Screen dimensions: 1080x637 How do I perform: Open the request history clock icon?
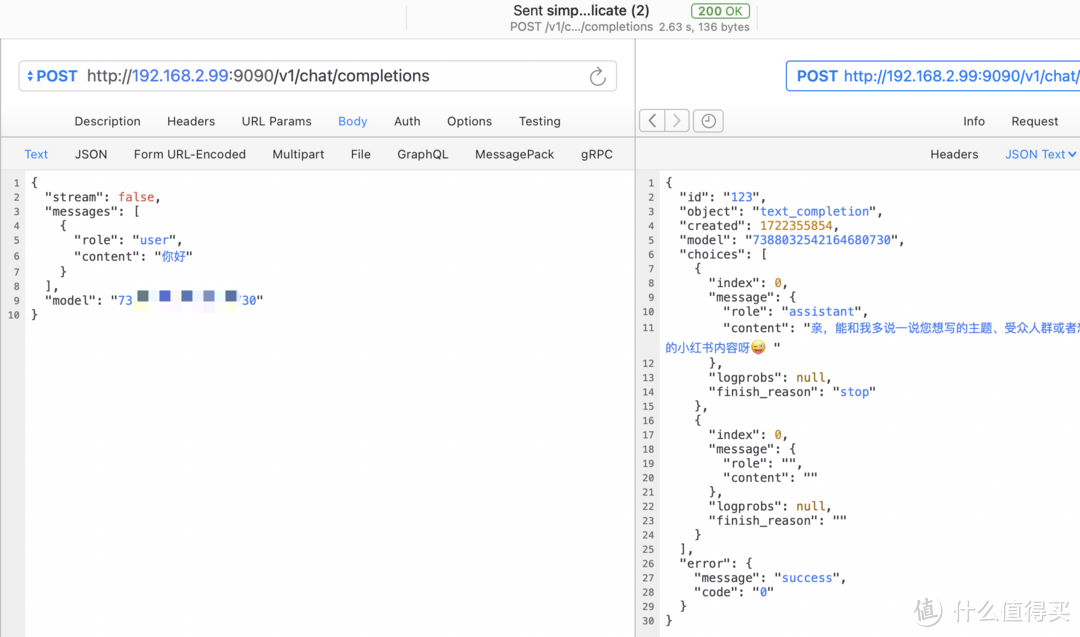coord(708,121)
